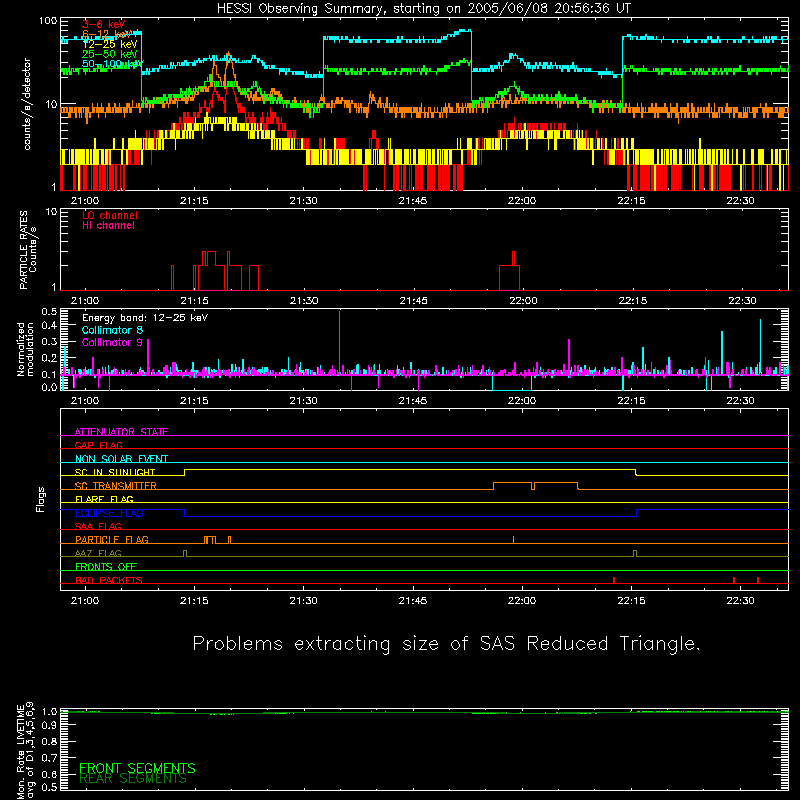800x800 pixels.
Task: Click the NON SOLAR EVENT flag label
Action: coord(121,459)
